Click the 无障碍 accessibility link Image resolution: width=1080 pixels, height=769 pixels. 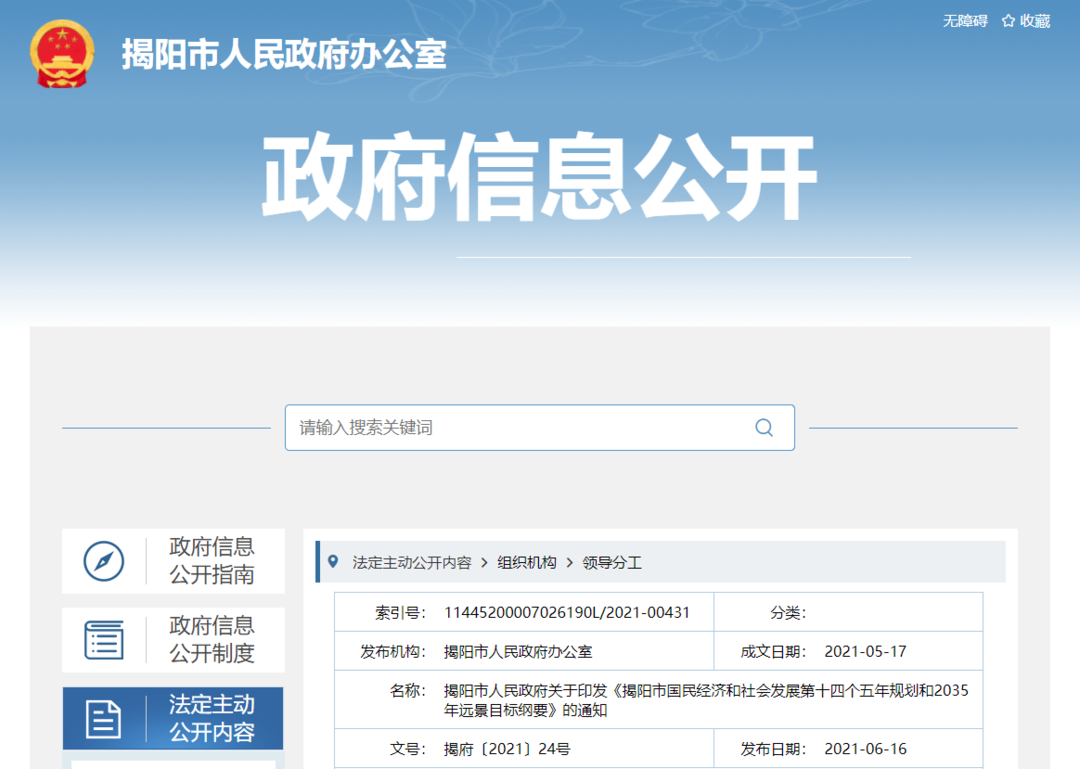pos(965,21)
